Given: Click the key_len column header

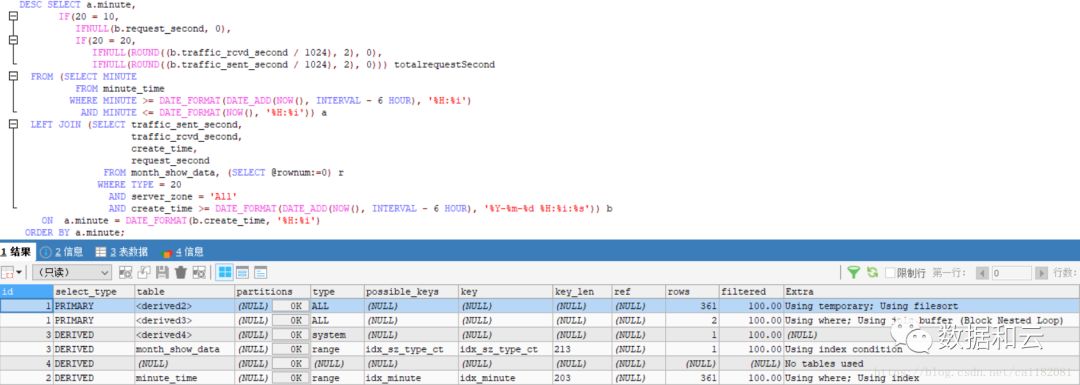Looking at the screenshot, I should coord(582,291).
